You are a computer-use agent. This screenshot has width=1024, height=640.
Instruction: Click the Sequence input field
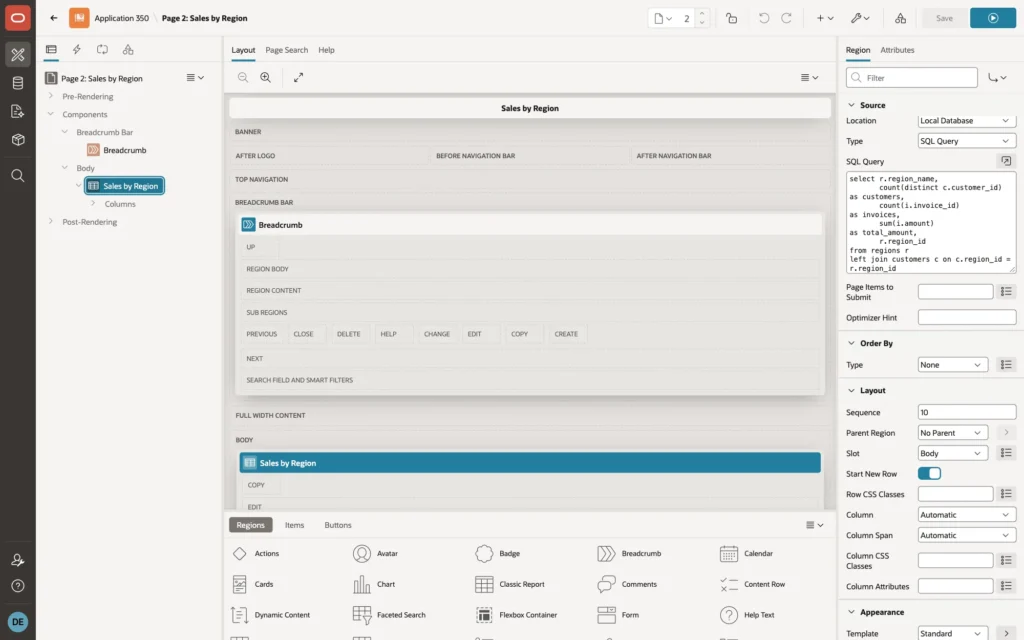[x=967, y=412]
